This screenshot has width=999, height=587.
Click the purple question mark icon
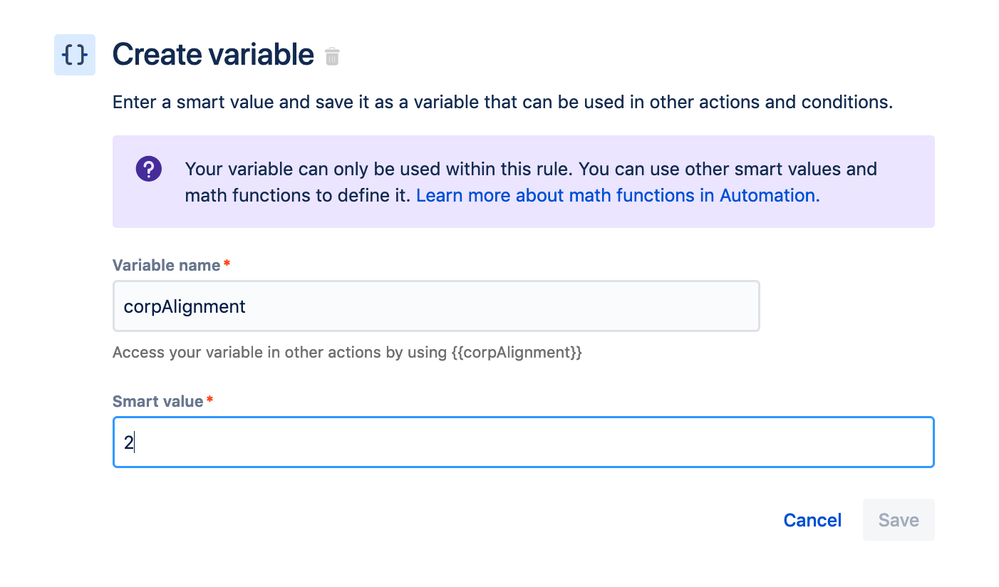(149, 169)
